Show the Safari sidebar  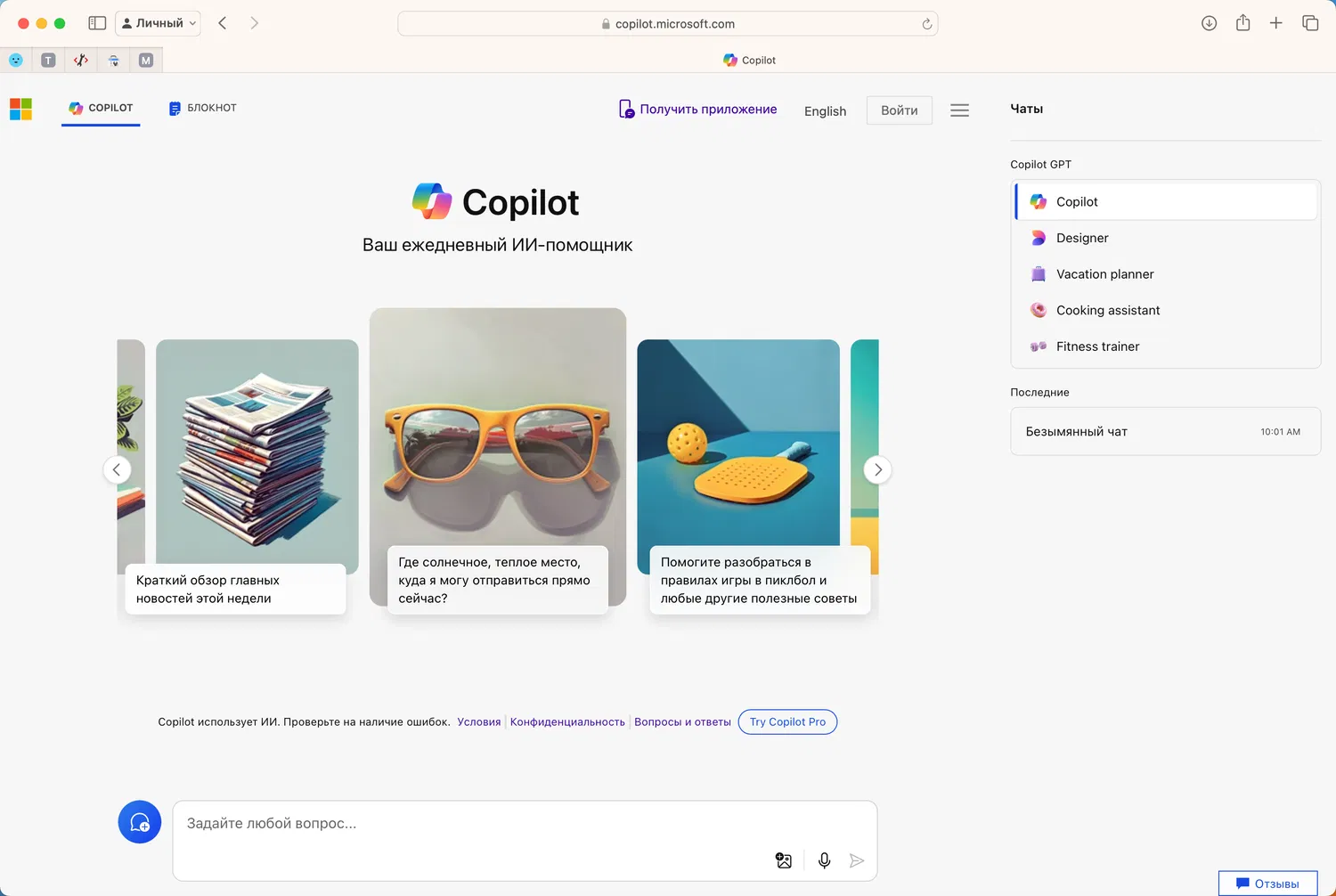click(97, 23)
